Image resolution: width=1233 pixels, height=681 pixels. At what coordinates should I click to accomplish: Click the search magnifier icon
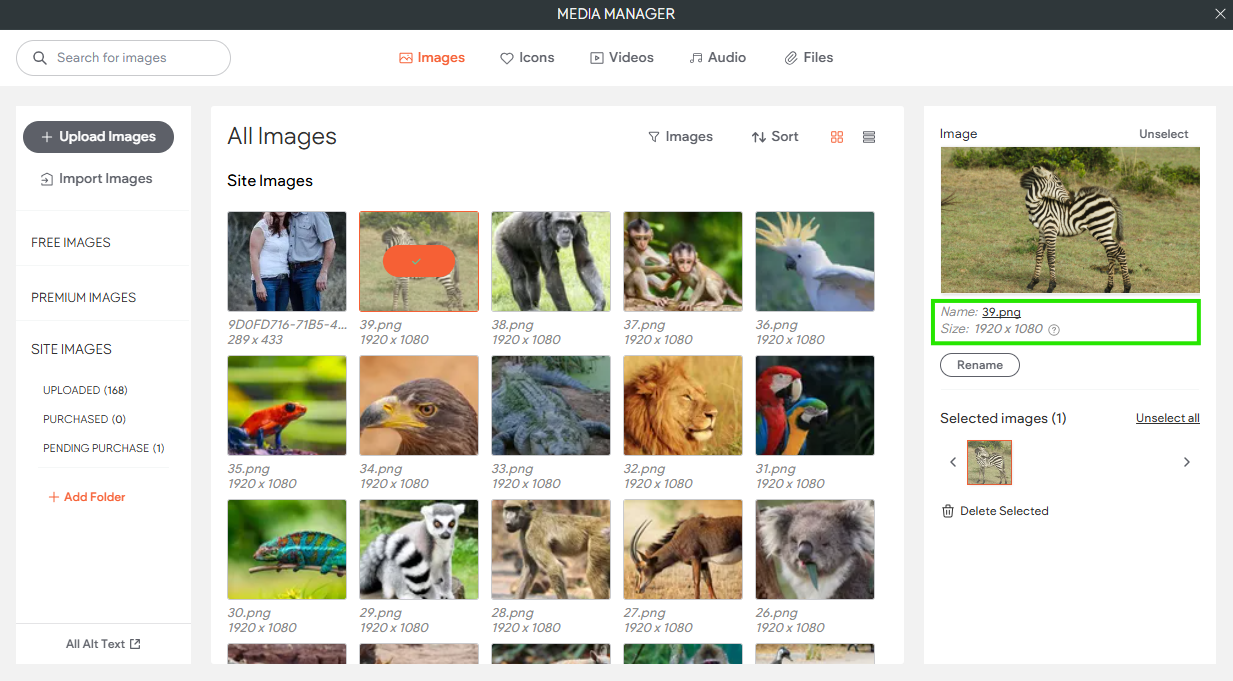(40, 58)
